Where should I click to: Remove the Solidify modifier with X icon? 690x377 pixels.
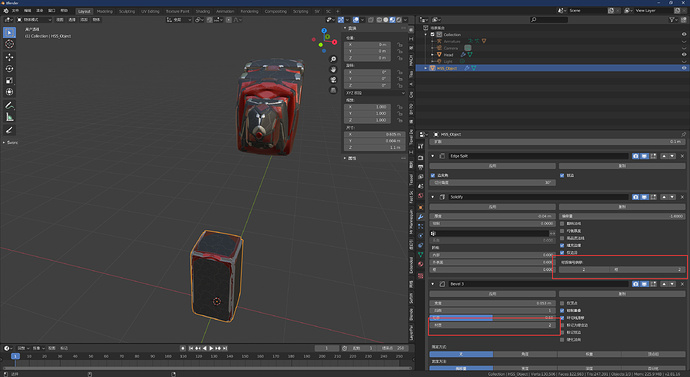[683, 197]
